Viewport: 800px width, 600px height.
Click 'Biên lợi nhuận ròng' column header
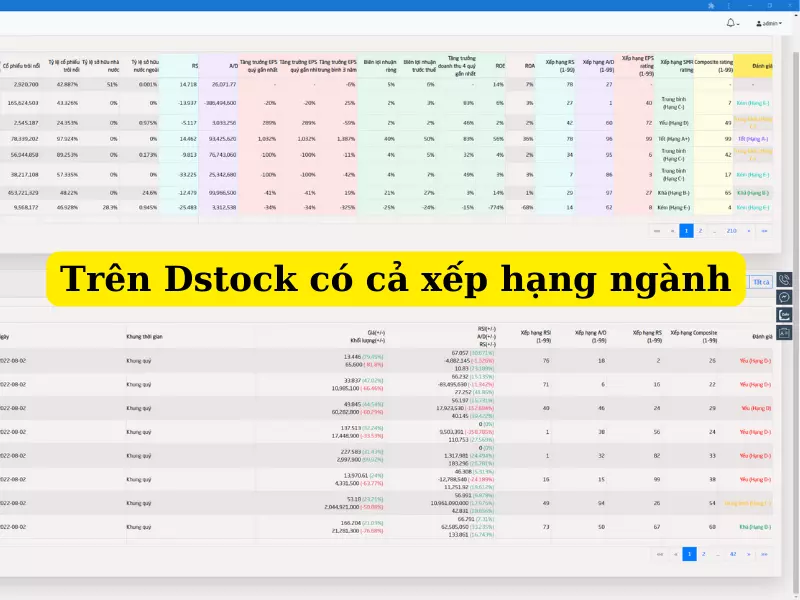(378, 66)
